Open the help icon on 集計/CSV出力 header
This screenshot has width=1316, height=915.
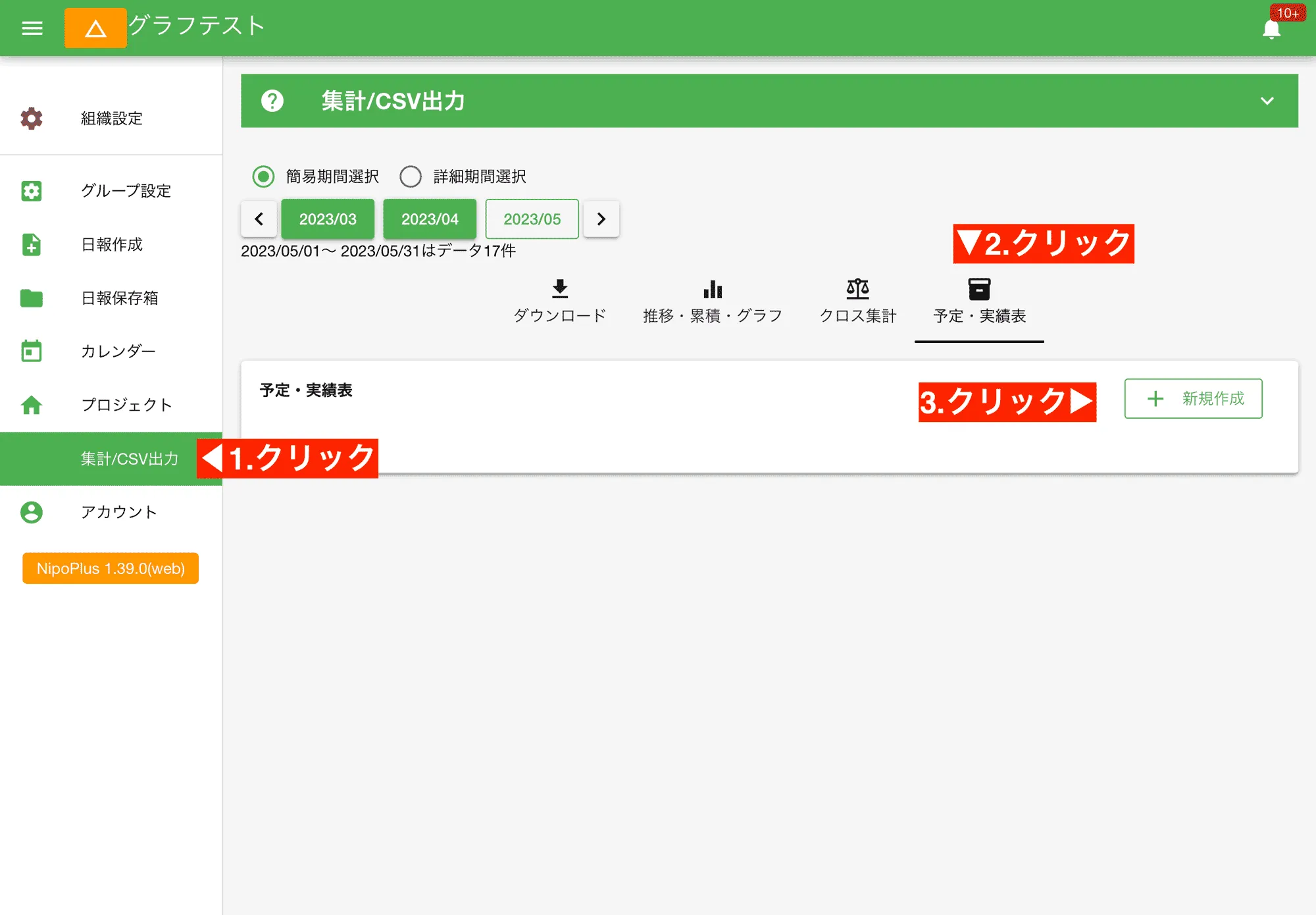click(x=272, y=101)
